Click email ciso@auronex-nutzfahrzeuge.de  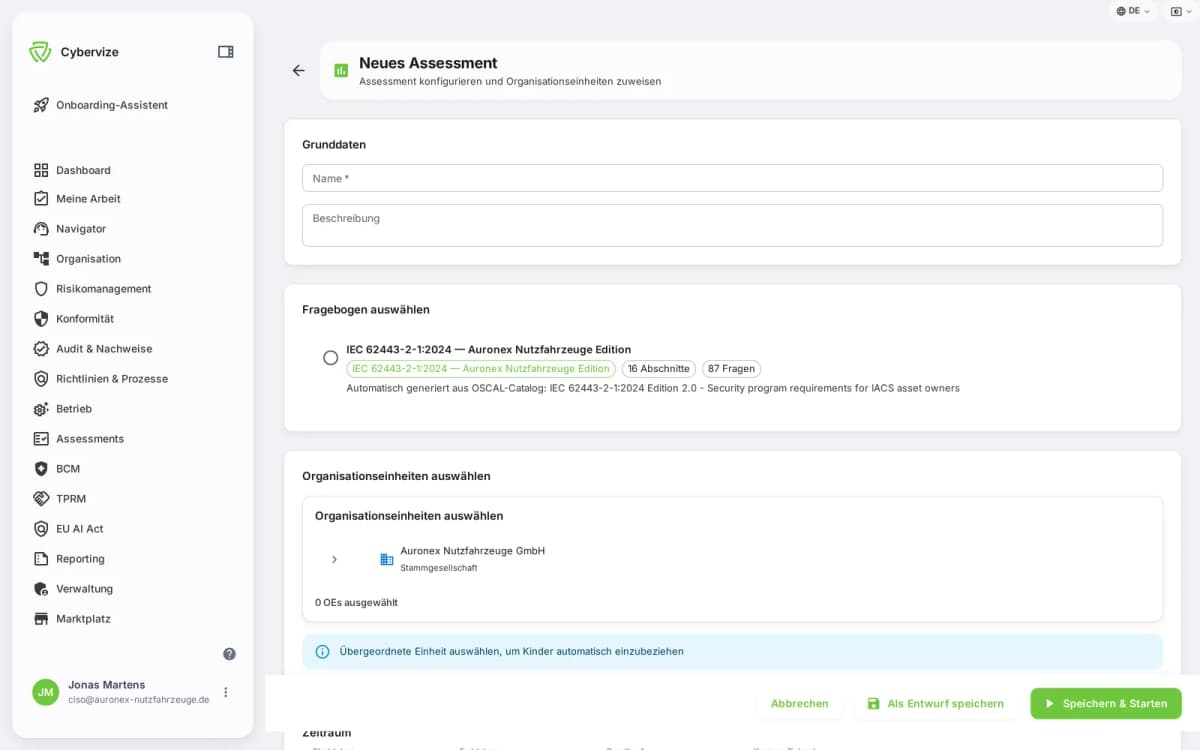[x=139, y=700]
